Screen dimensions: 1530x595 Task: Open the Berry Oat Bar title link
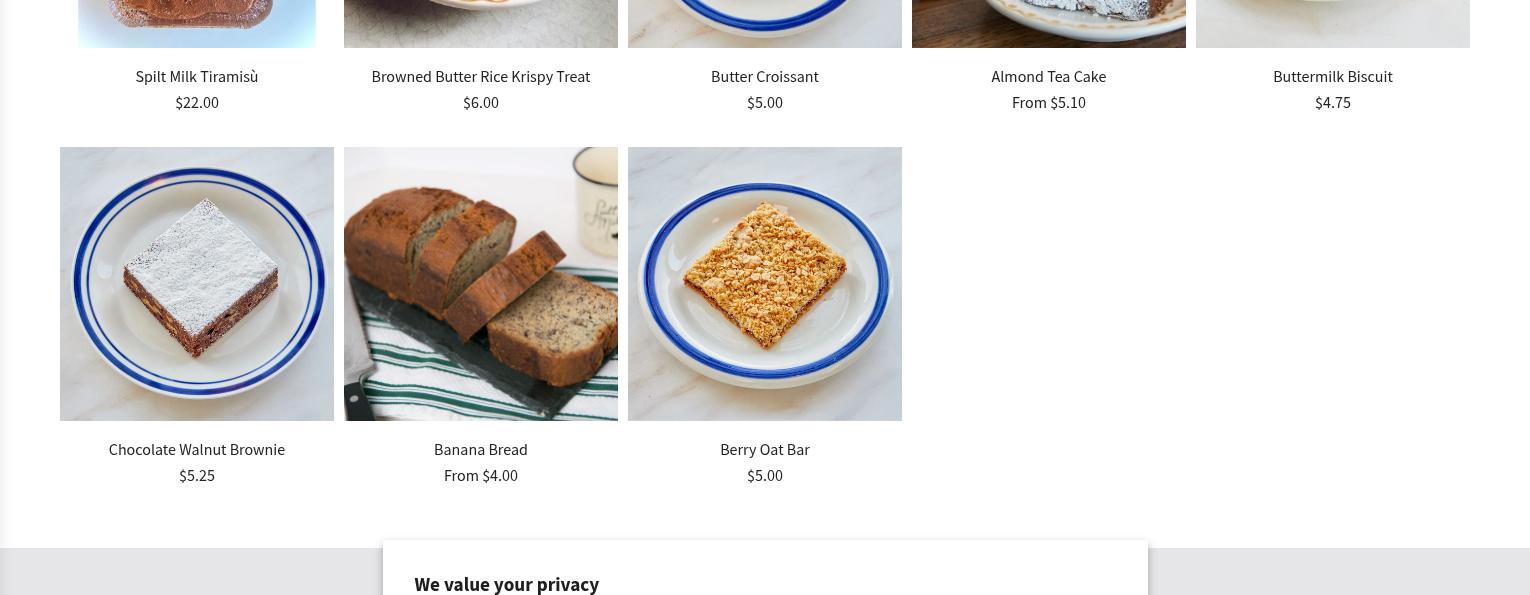765,450
